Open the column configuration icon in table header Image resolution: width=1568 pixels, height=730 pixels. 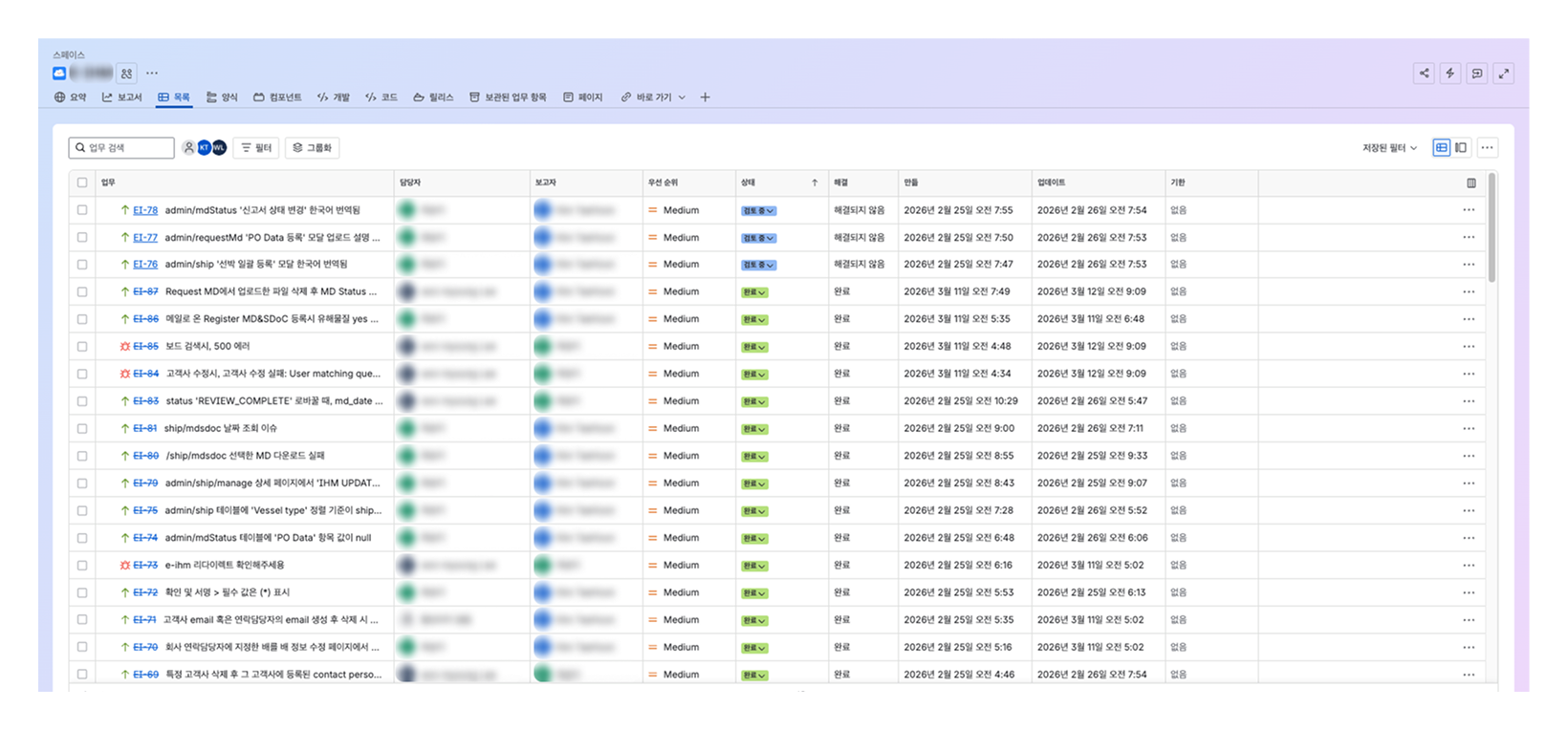coord(1470,182)
